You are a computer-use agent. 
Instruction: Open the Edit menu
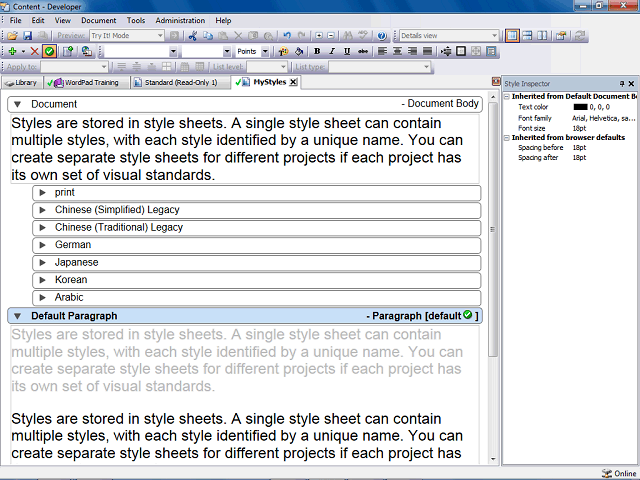tap(38, 20)
